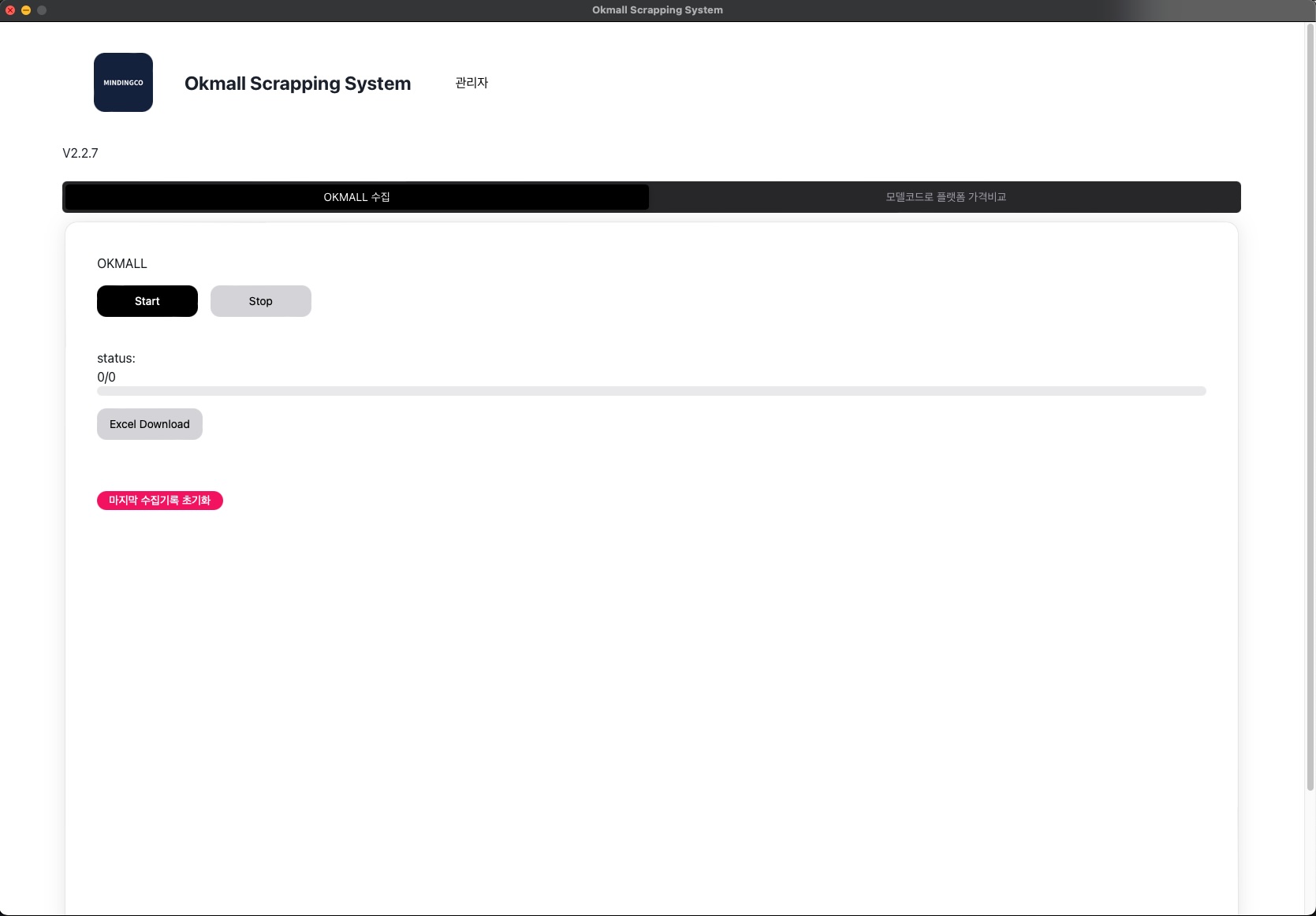The height and width of the screenshot is (916, 1316).
Task: Click the status: label
Action: [116, 358]
